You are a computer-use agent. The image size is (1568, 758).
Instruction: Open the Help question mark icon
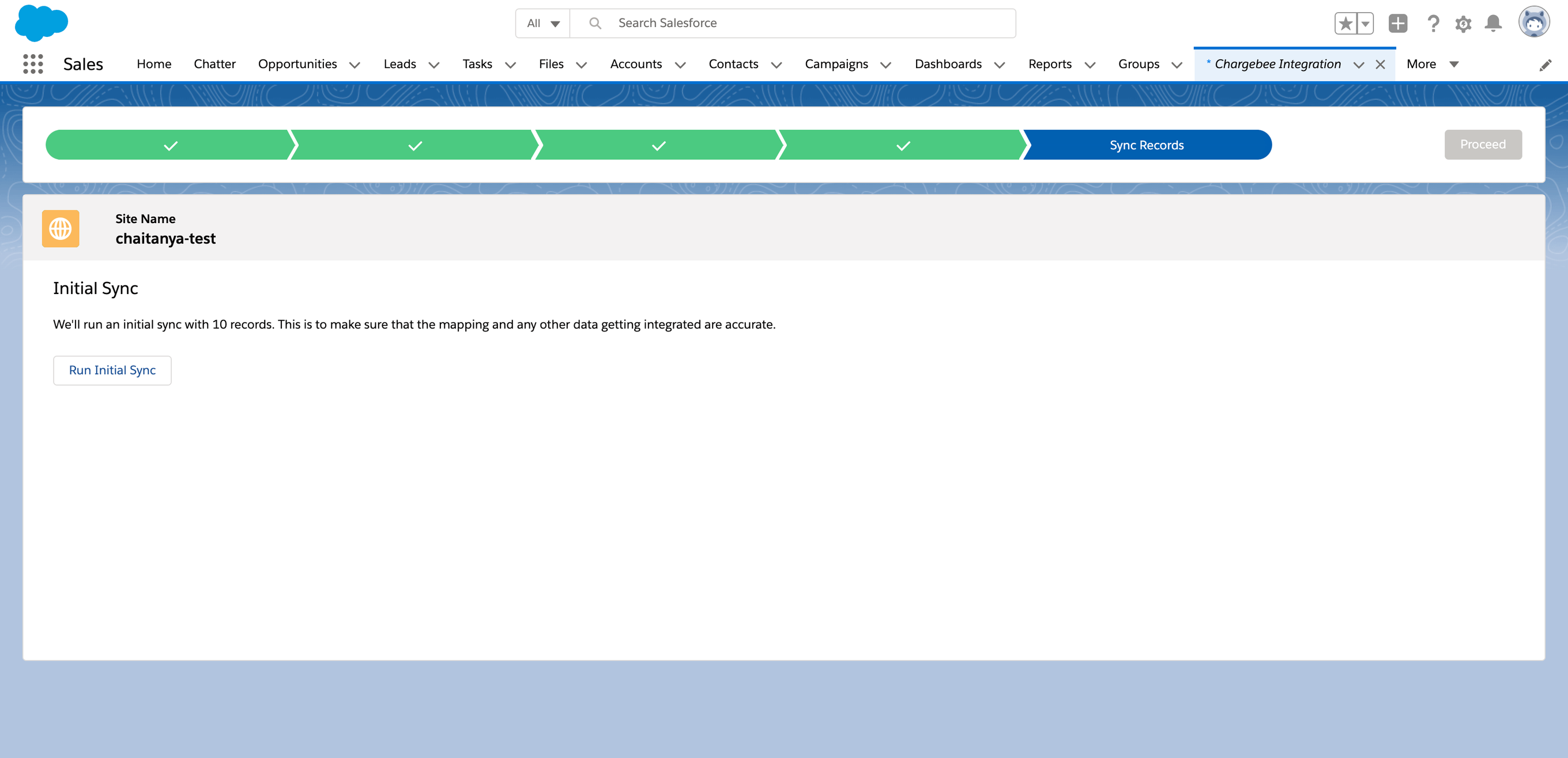pos(1433,24)
